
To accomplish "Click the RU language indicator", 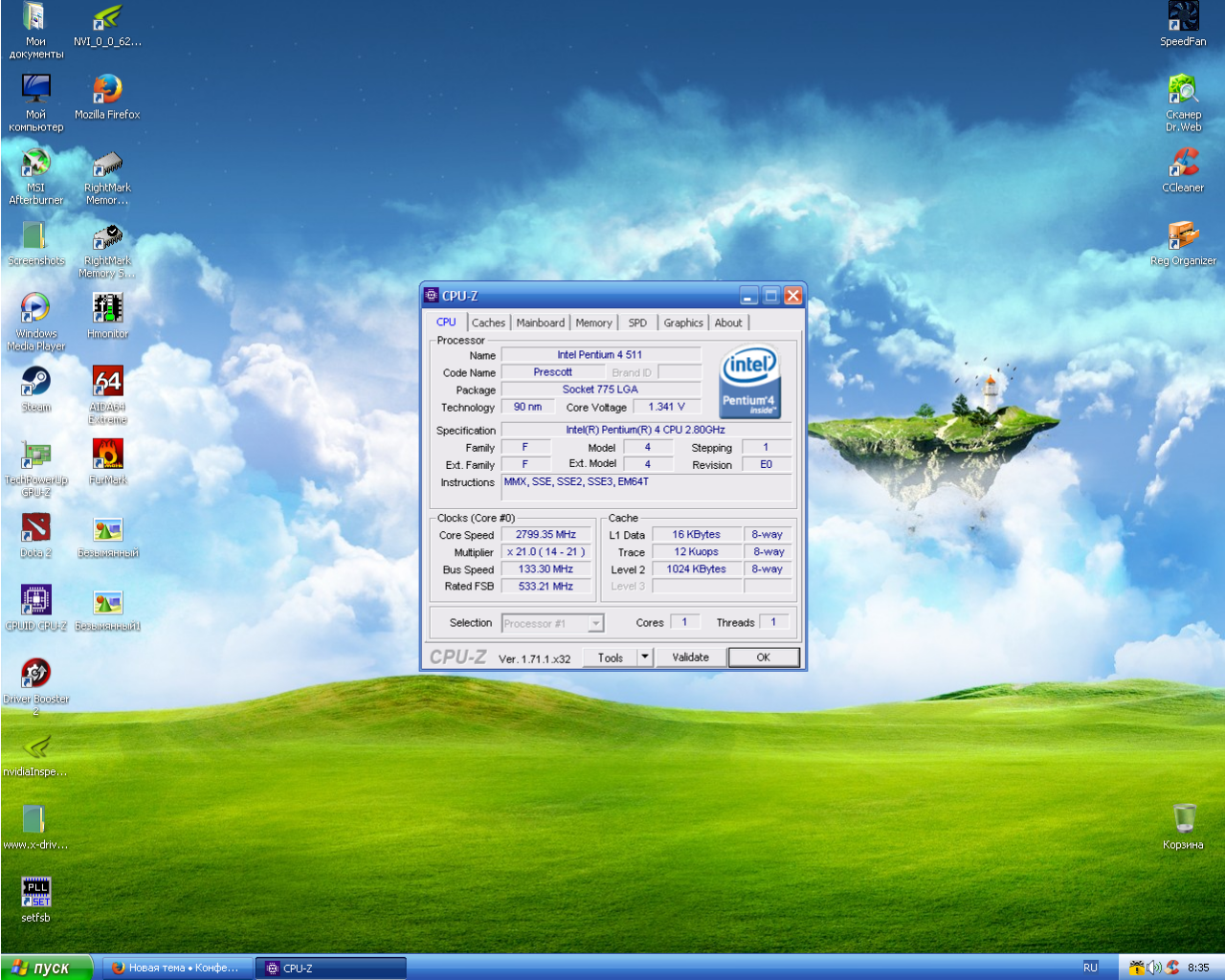I will point(1090,968).
